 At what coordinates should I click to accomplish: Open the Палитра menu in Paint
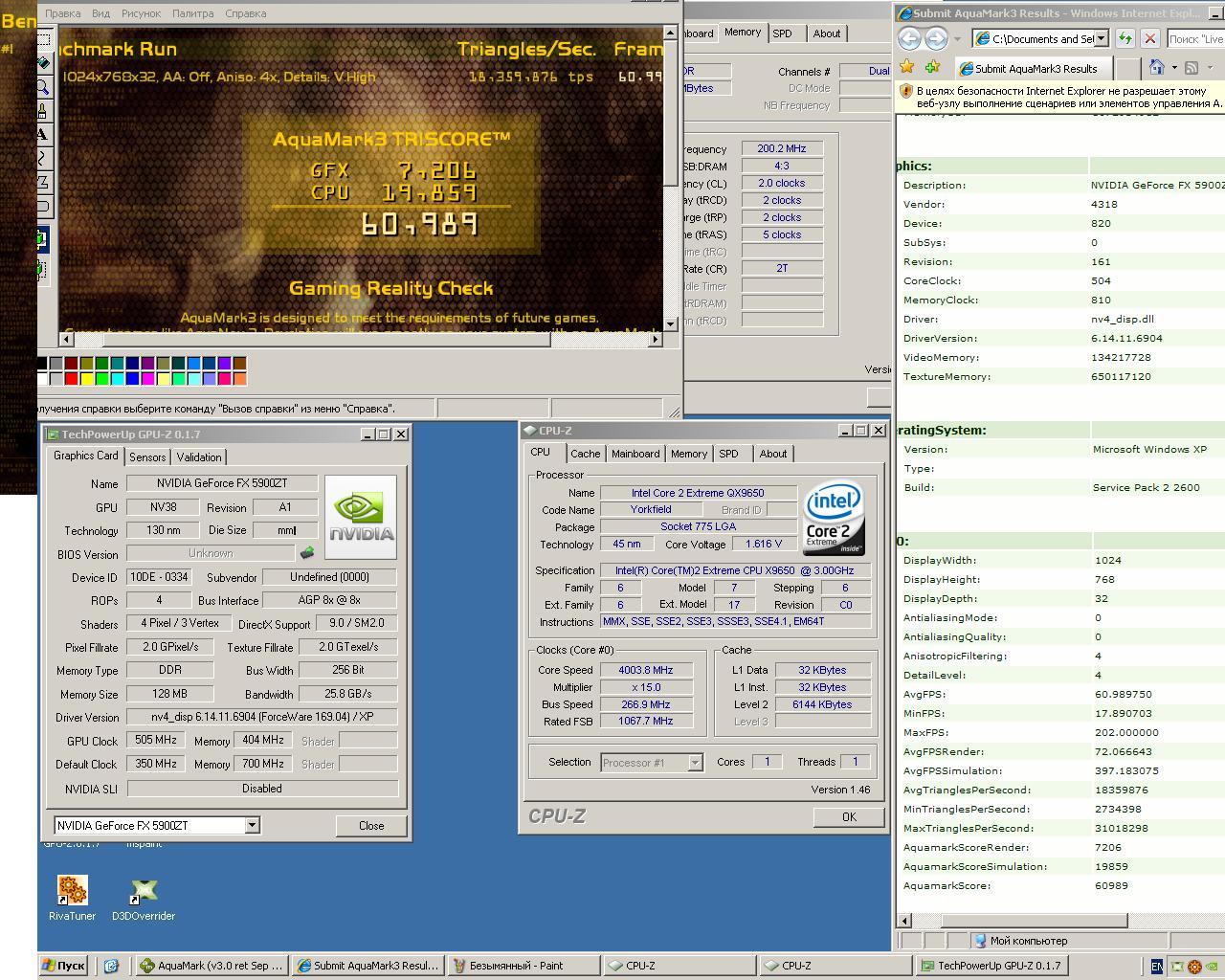point(192,13)
